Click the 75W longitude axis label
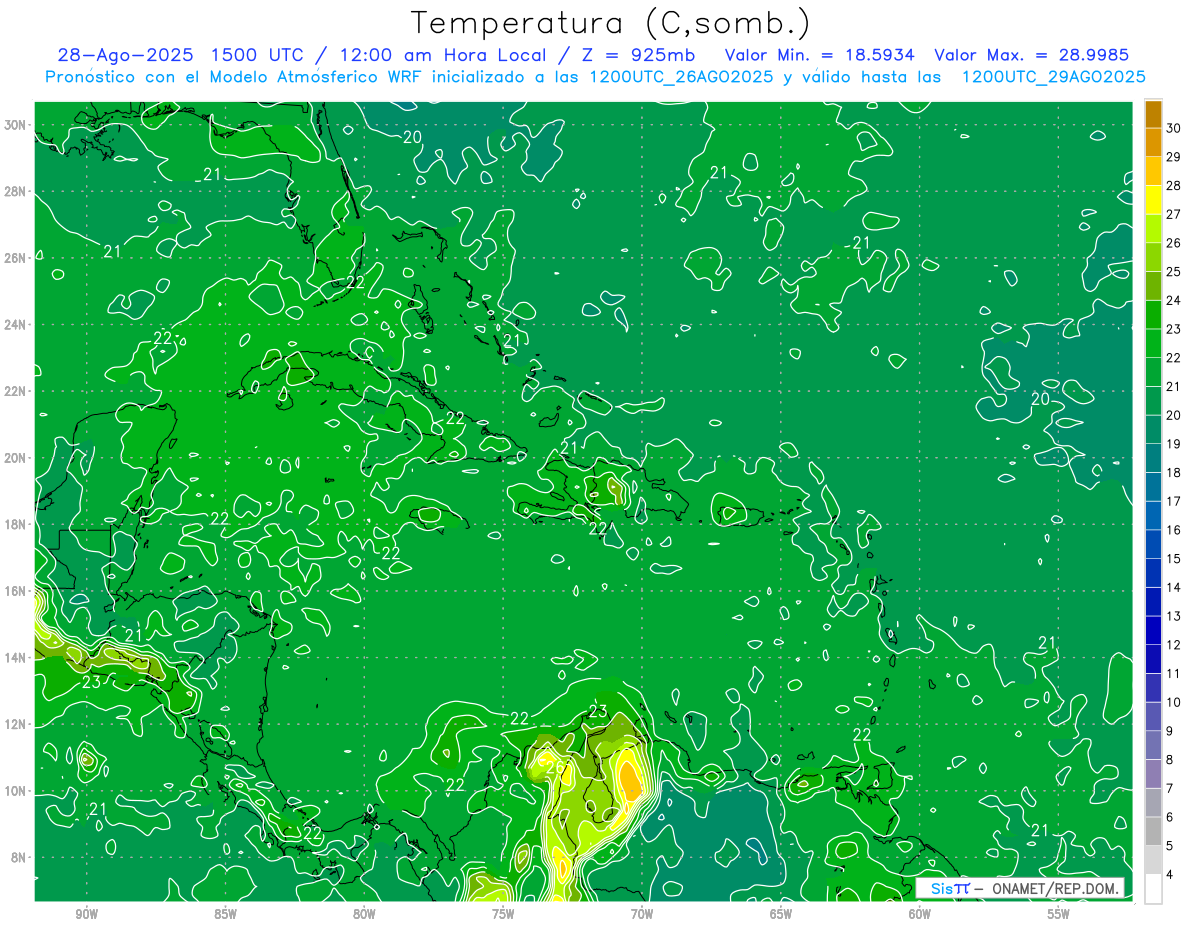 [x=503, y=915]
